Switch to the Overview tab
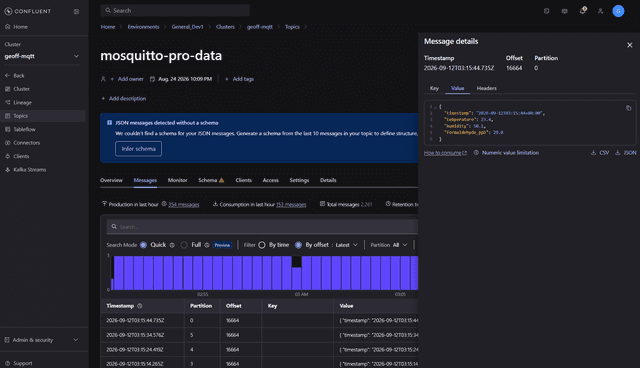Screen dimensions: 640x368 click(111, 180)
